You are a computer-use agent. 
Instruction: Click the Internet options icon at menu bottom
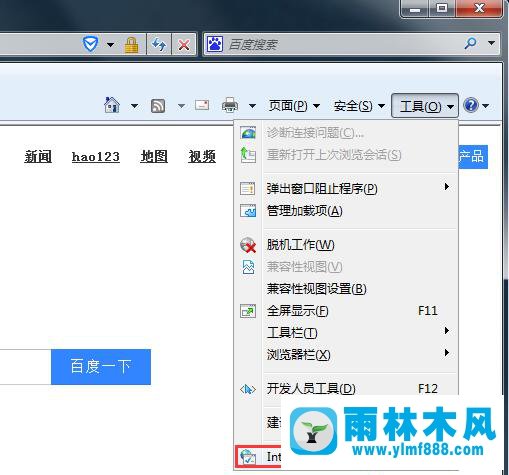click(x=248, y=457)
